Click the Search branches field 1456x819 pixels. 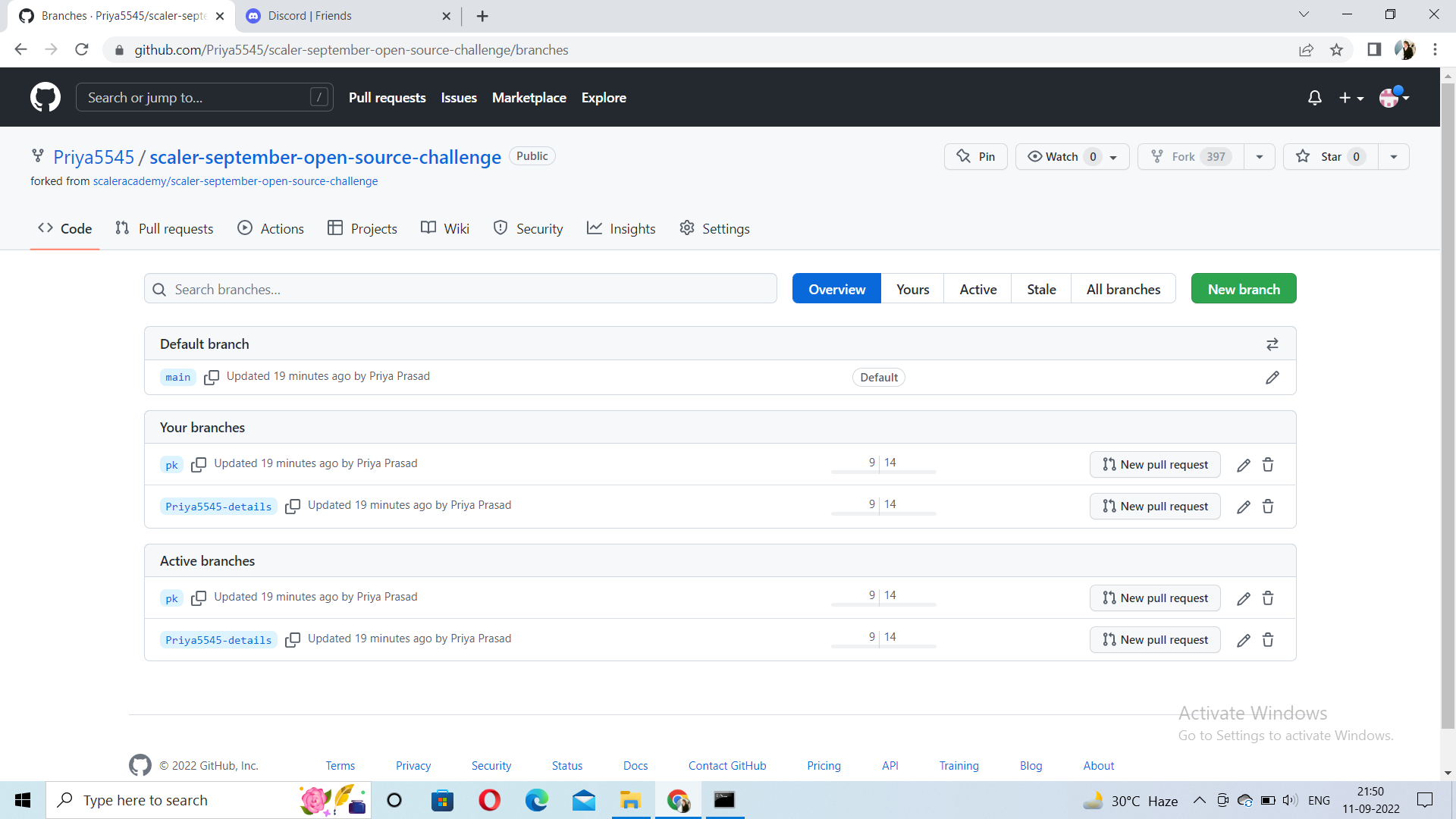pyautogui.click(x=460, y=289)
